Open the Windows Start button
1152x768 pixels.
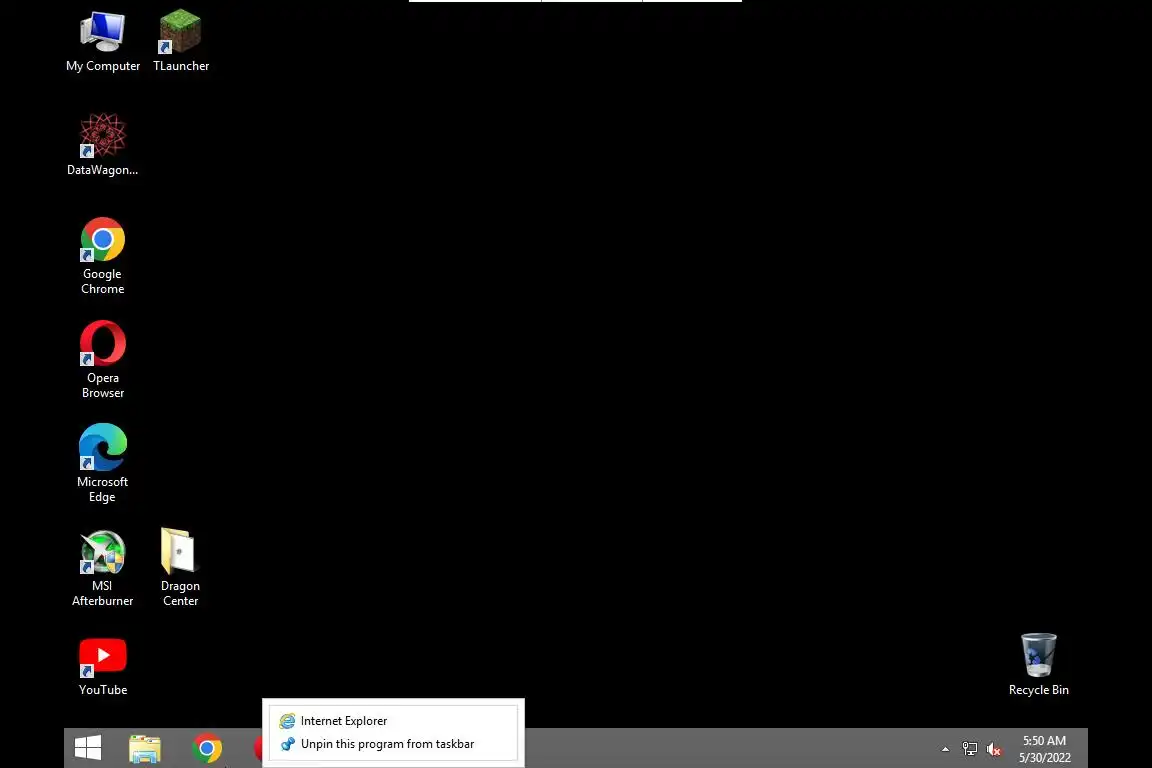88,748
